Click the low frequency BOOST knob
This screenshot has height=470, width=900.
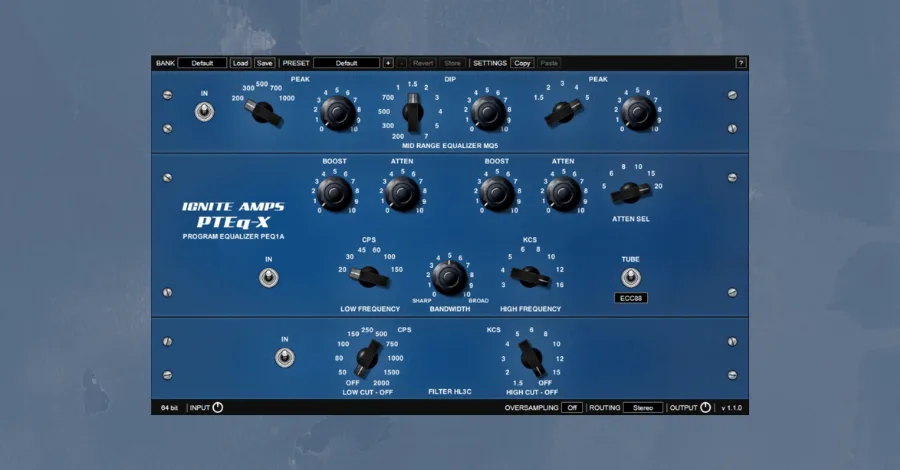335,193
